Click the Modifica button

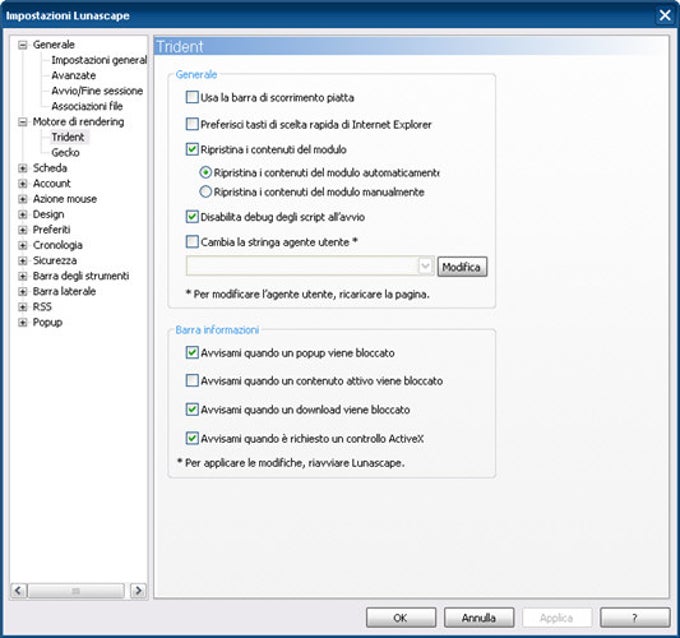462,266
